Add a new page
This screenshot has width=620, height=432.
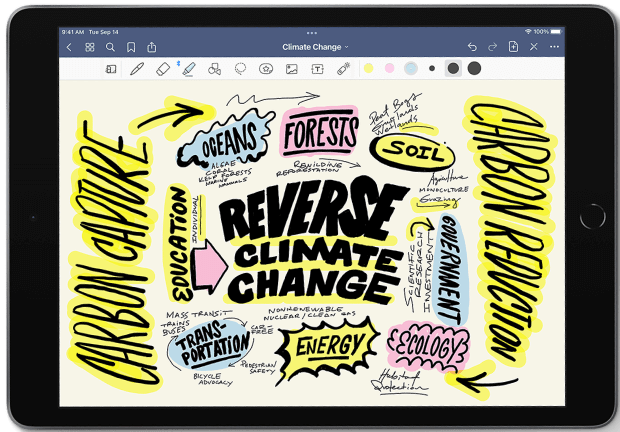point(513,47)
